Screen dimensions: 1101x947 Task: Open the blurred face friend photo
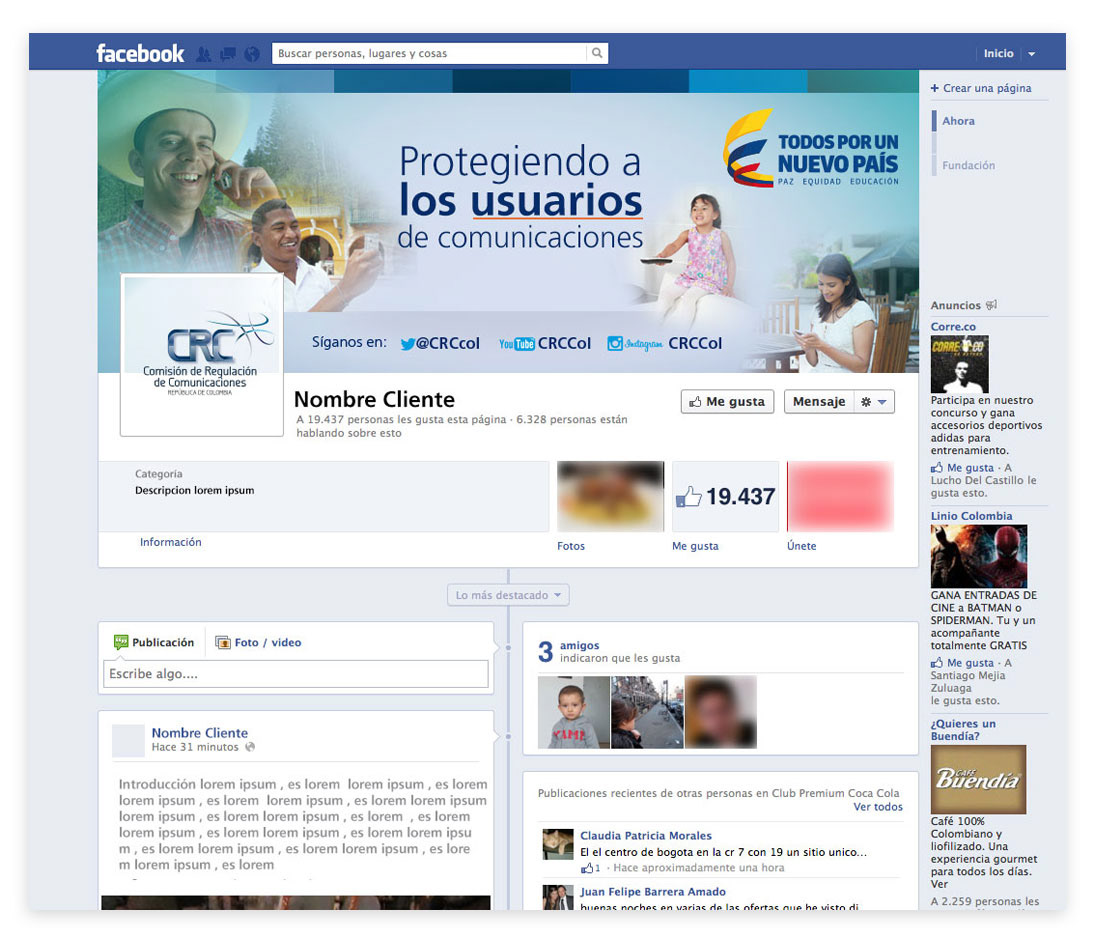click(x=720, y=712)
